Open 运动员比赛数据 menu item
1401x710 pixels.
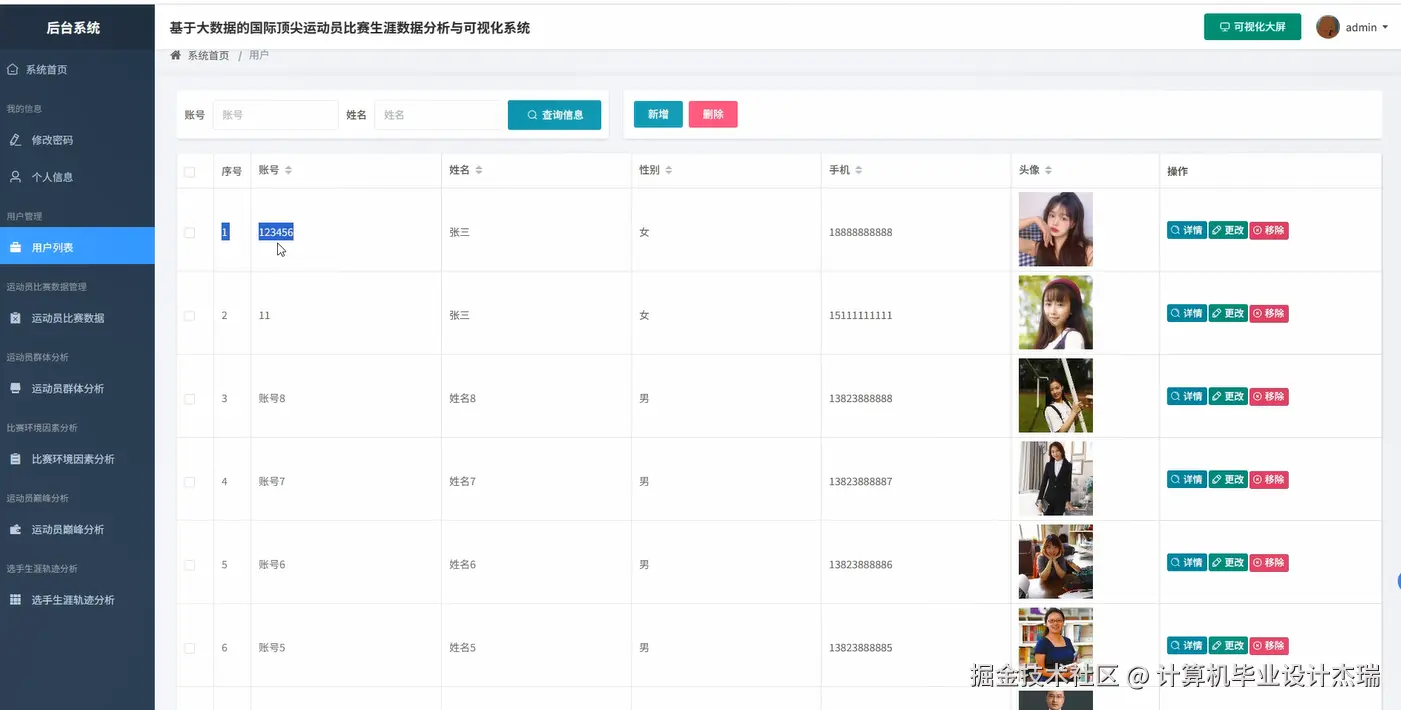77,318
